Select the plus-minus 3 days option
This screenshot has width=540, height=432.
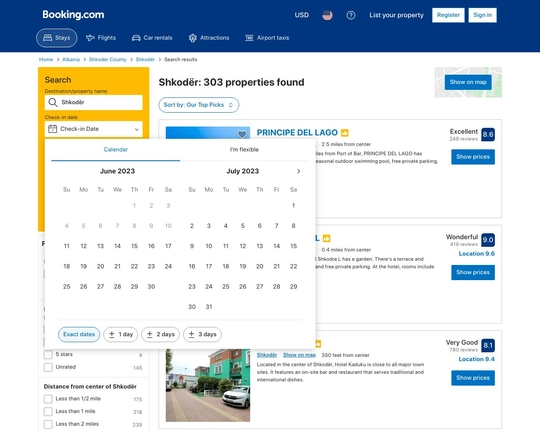click(x=202, y=335)
